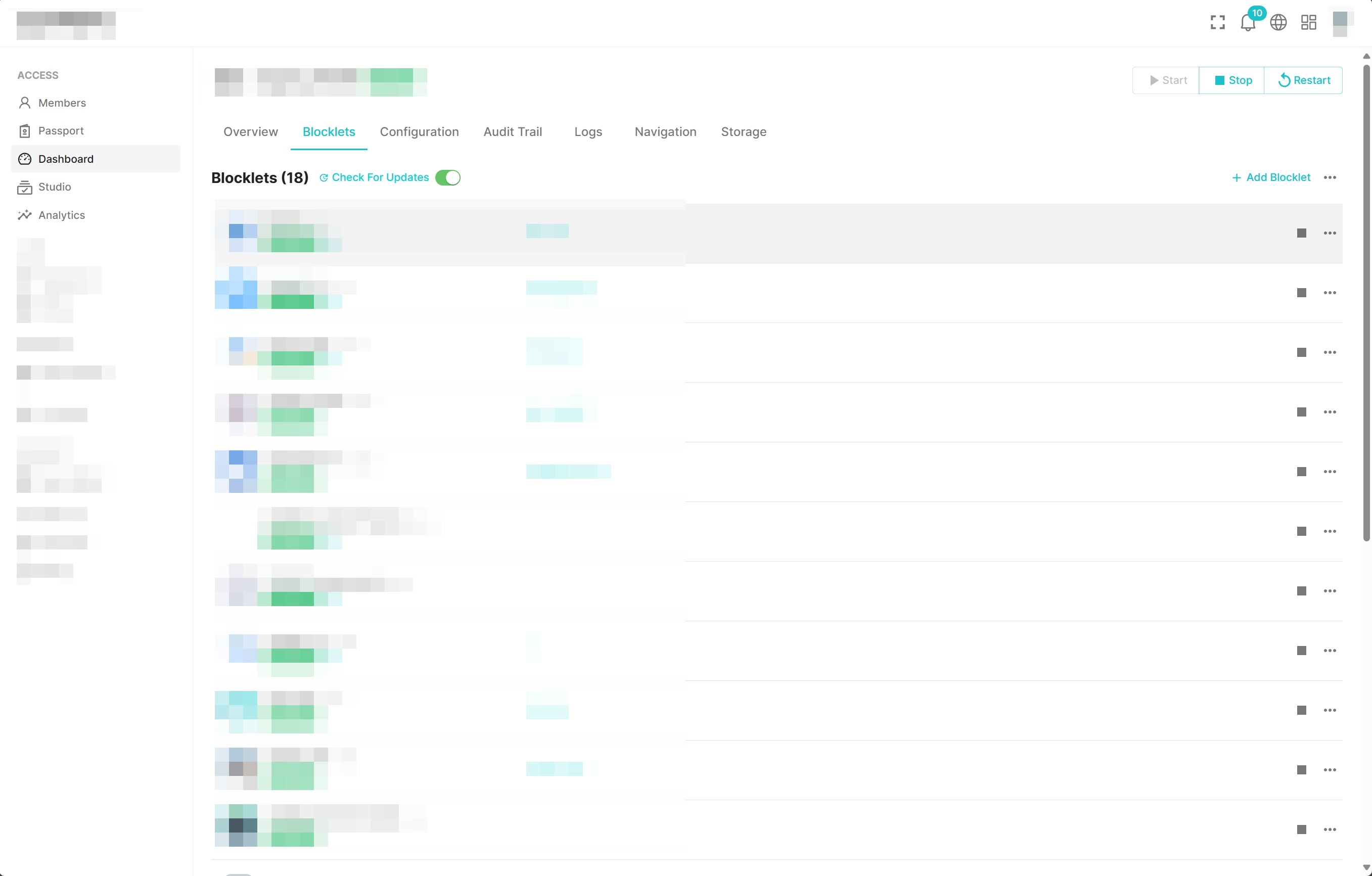Click the Analytics icon in the sidebar

[24, 215]
